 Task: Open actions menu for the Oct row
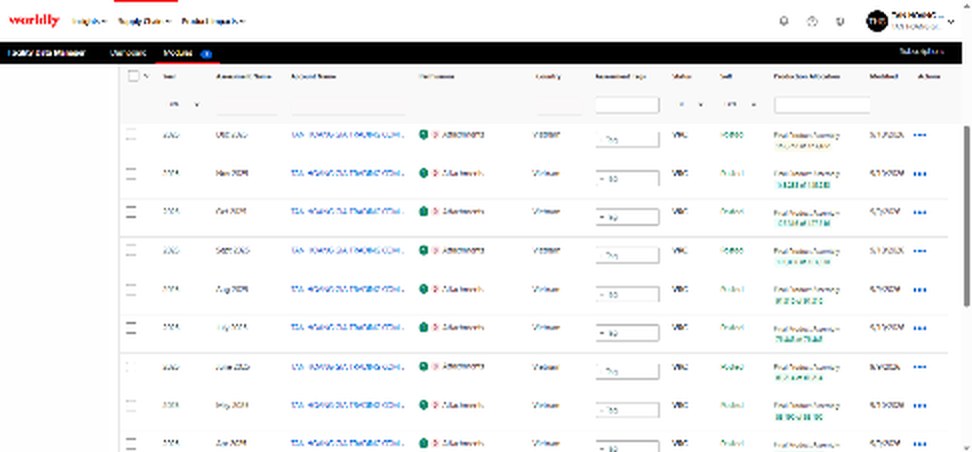[x=920, y=213]
